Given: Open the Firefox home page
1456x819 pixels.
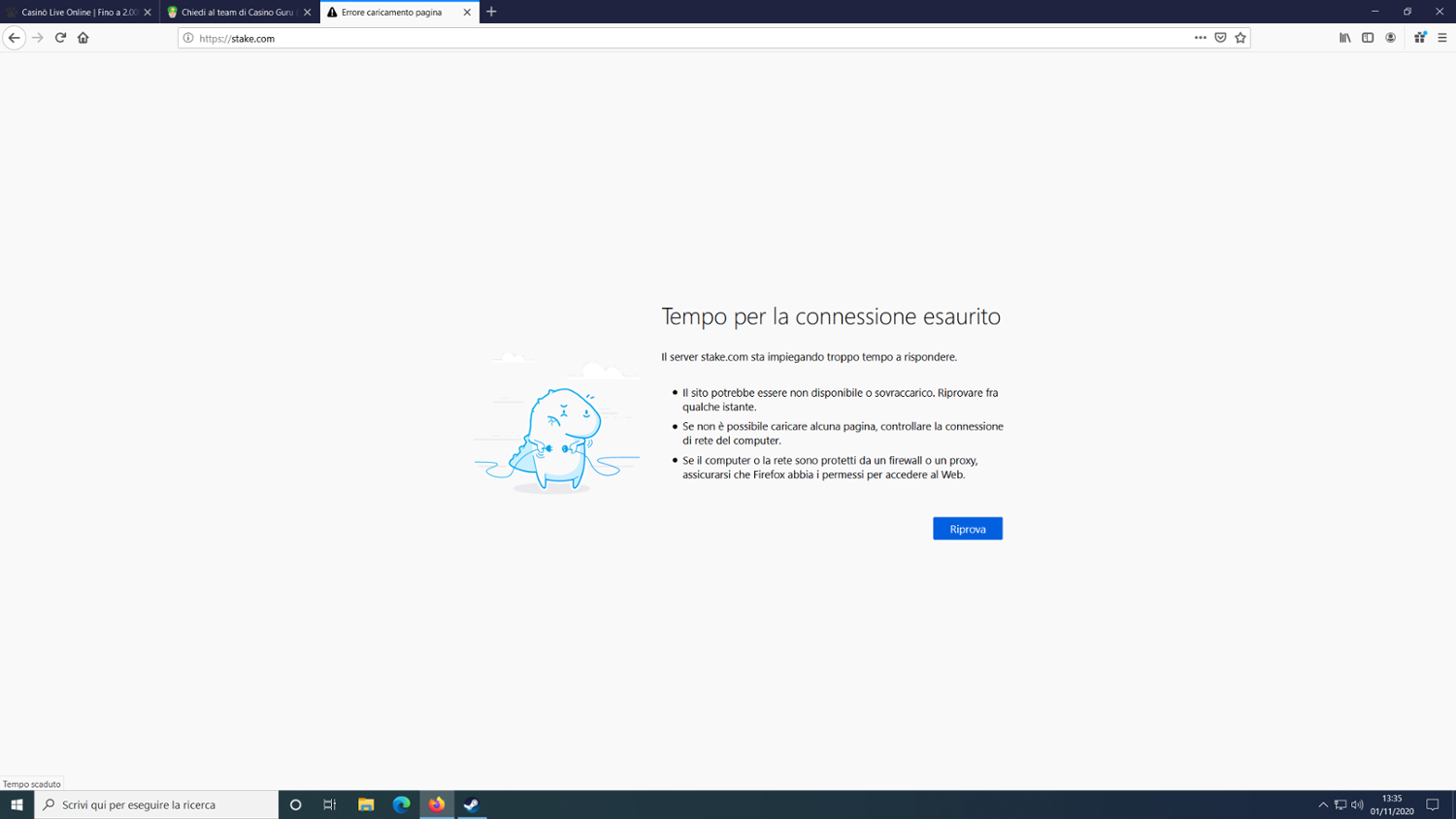Looking at the screenshot, I should [x=83, y=38].
